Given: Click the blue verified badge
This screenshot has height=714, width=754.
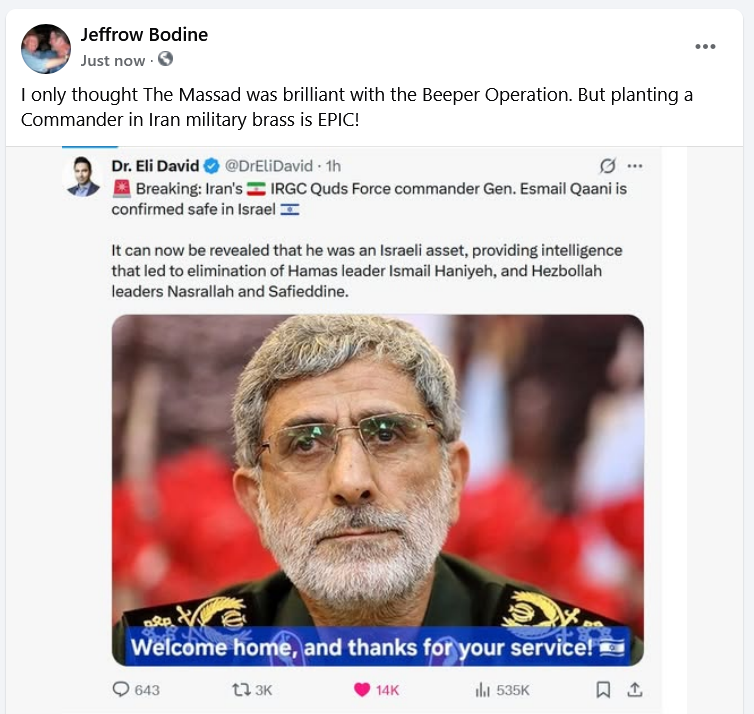Looking at the screenshot, I should point(212,166).
